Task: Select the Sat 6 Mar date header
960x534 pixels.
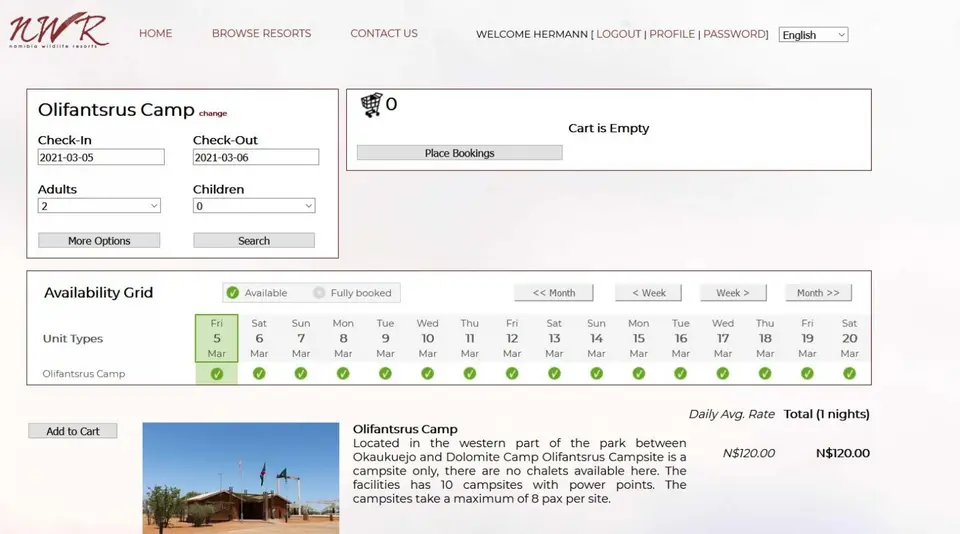Action: (259, 338)
